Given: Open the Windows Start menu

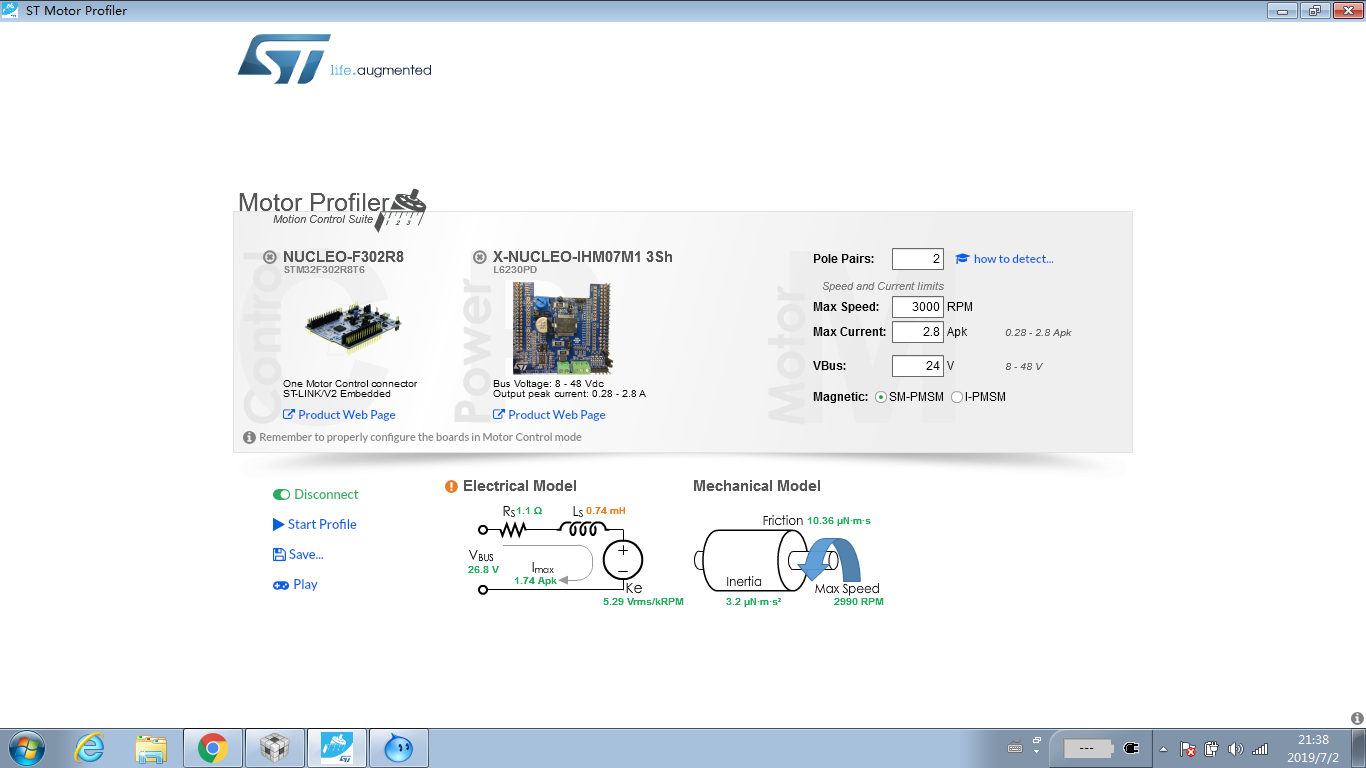Looking at the screenshot, I should pos(25,748).
